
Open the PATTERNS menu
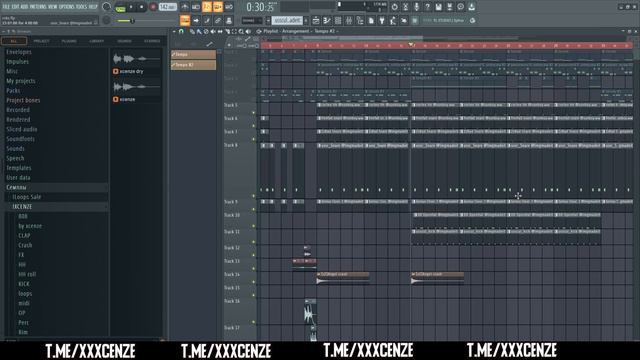click(38, 7)
